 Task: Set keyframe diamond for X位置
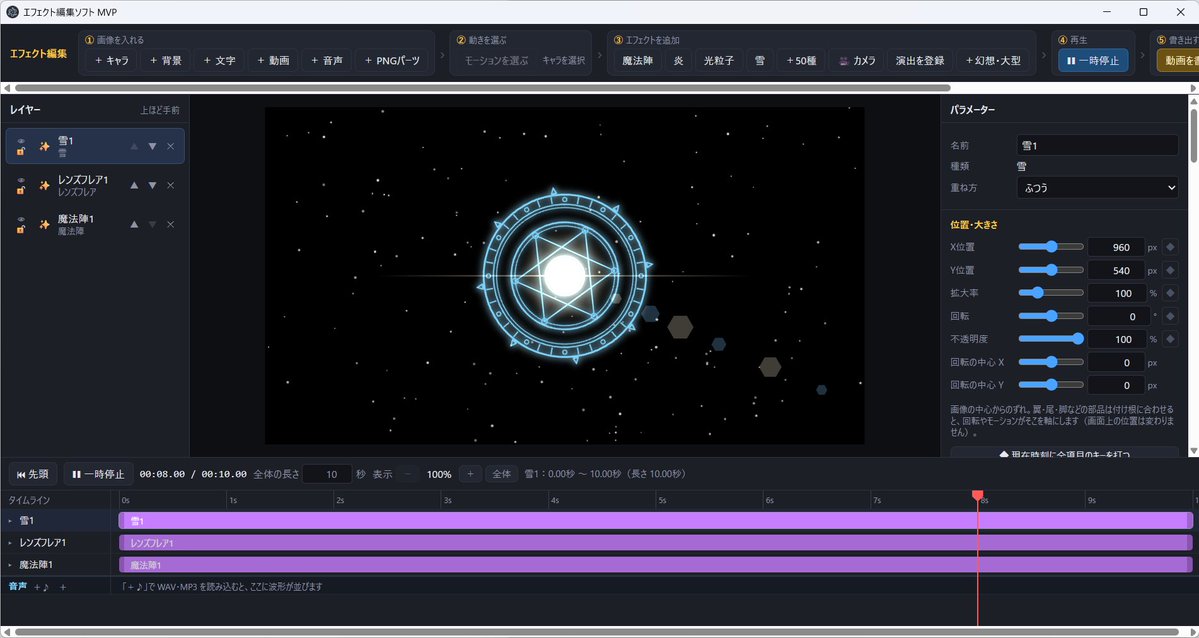tap(1170, 247)
